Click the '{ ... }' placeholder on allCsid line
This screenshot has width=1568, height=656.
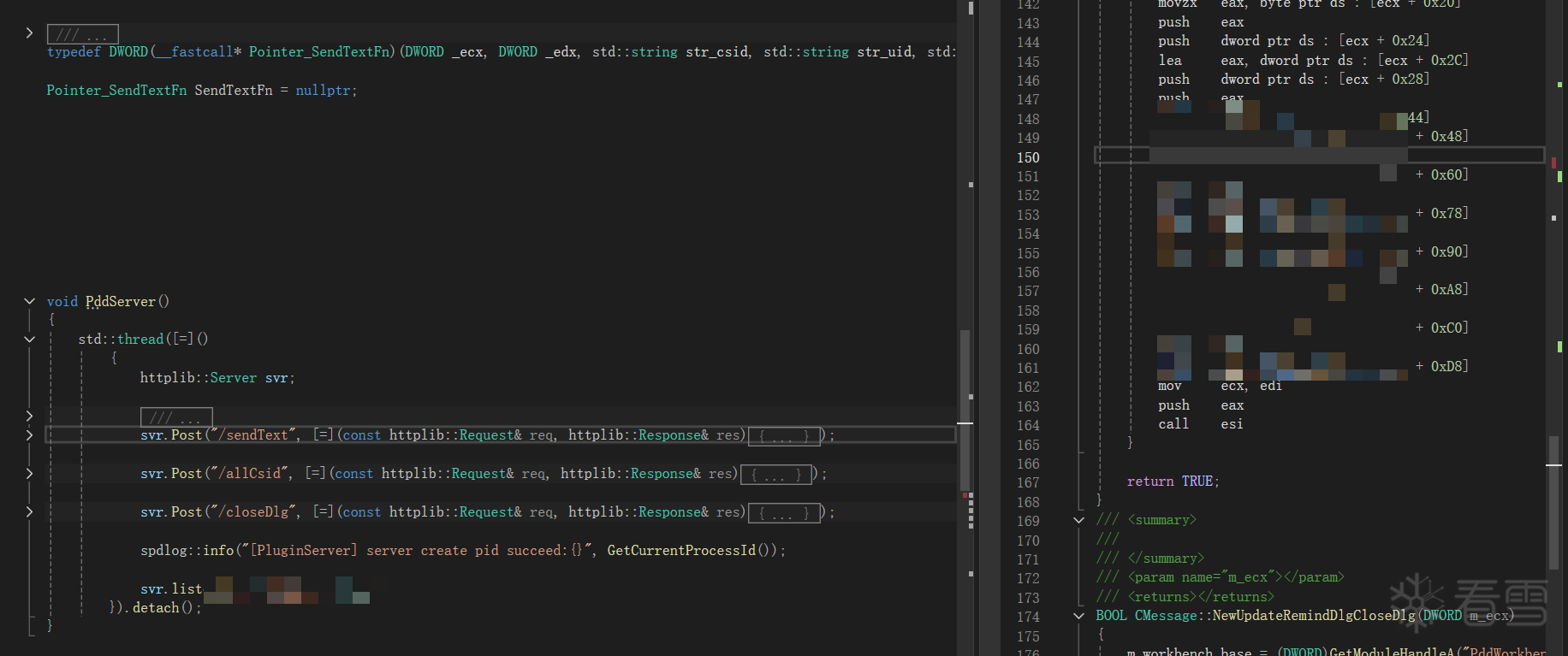(775, 475)
